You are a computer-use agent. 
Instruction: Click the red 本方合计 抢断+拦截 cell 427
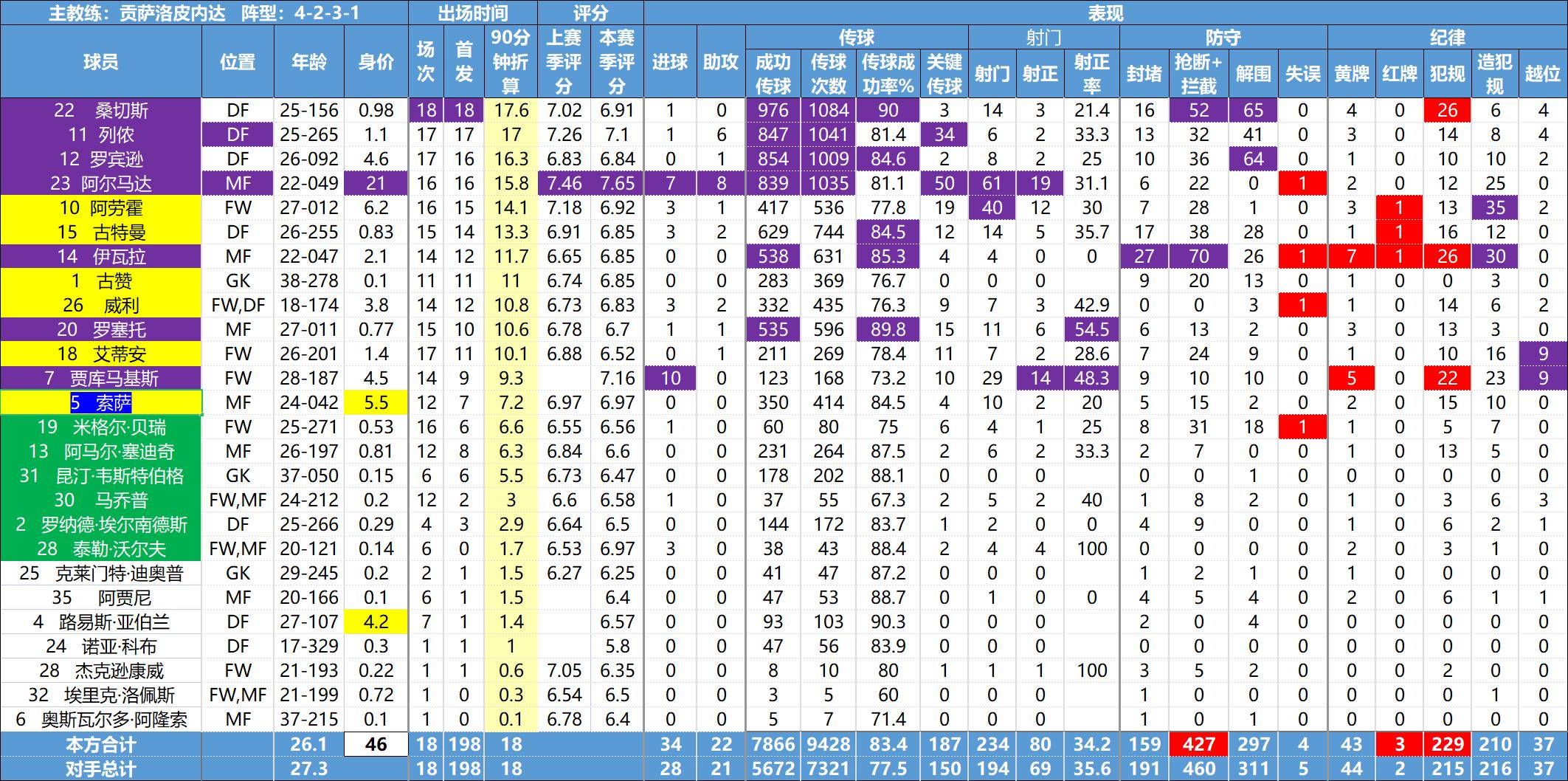[1199, 744]
